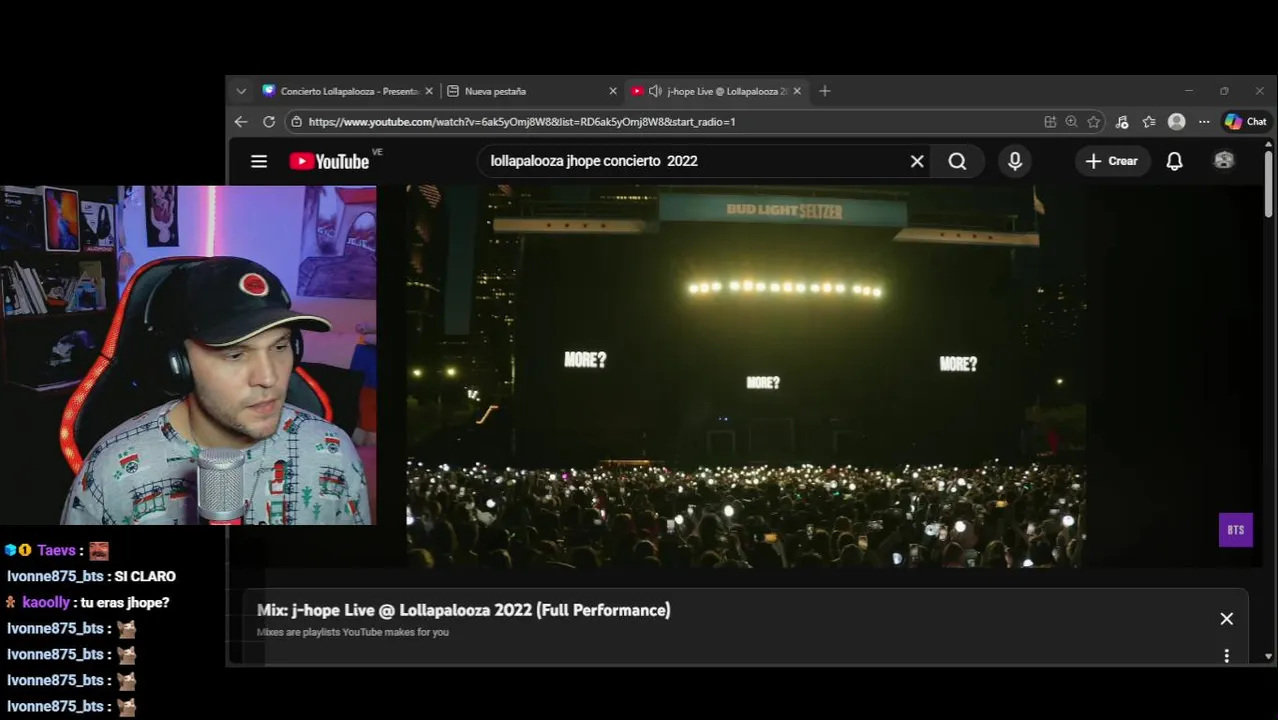Click the browser address bar URL
The height and width of the screenshot is (720, 1278).
pyautogui.click(x=522, y=122)
